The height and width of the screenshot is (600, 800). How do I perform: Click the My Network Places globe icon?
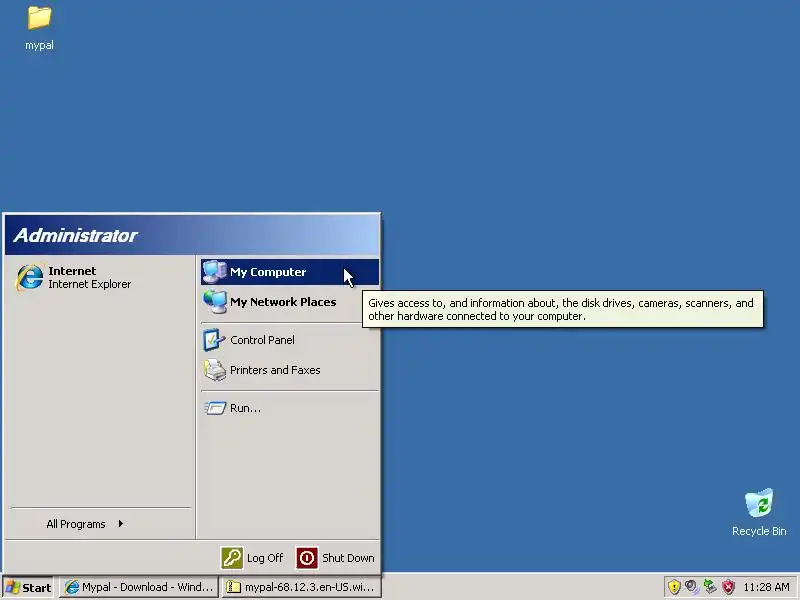(x=214, y=302)
